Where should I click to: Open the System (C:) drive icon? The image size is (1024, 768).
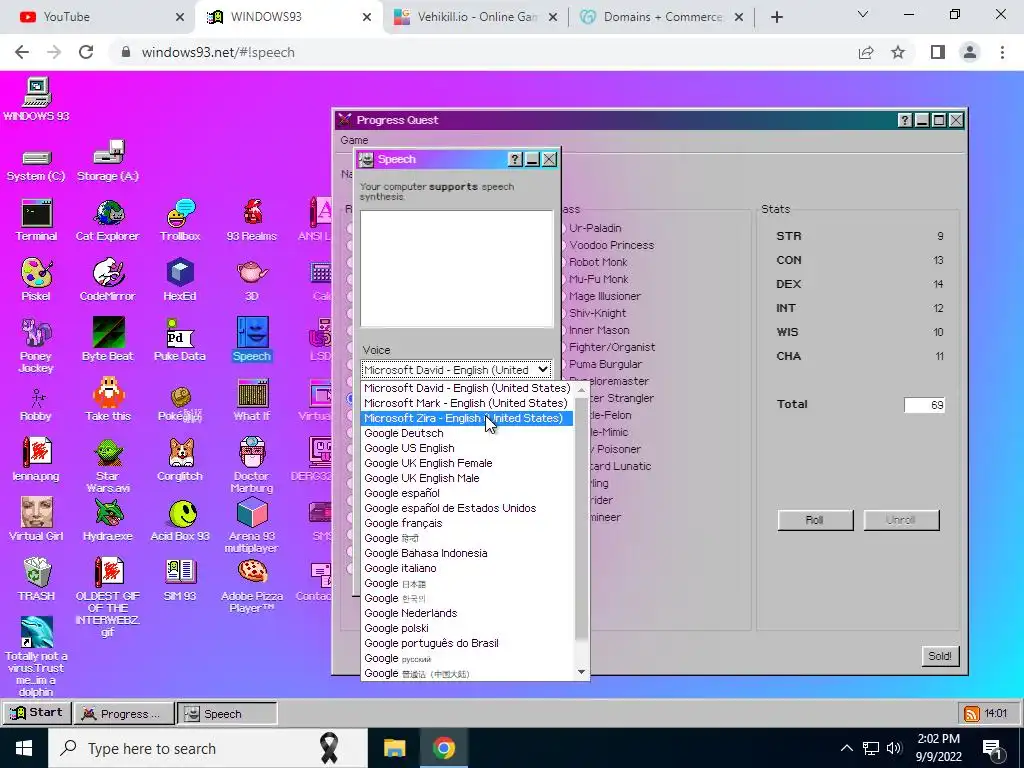tap(36, 165)
